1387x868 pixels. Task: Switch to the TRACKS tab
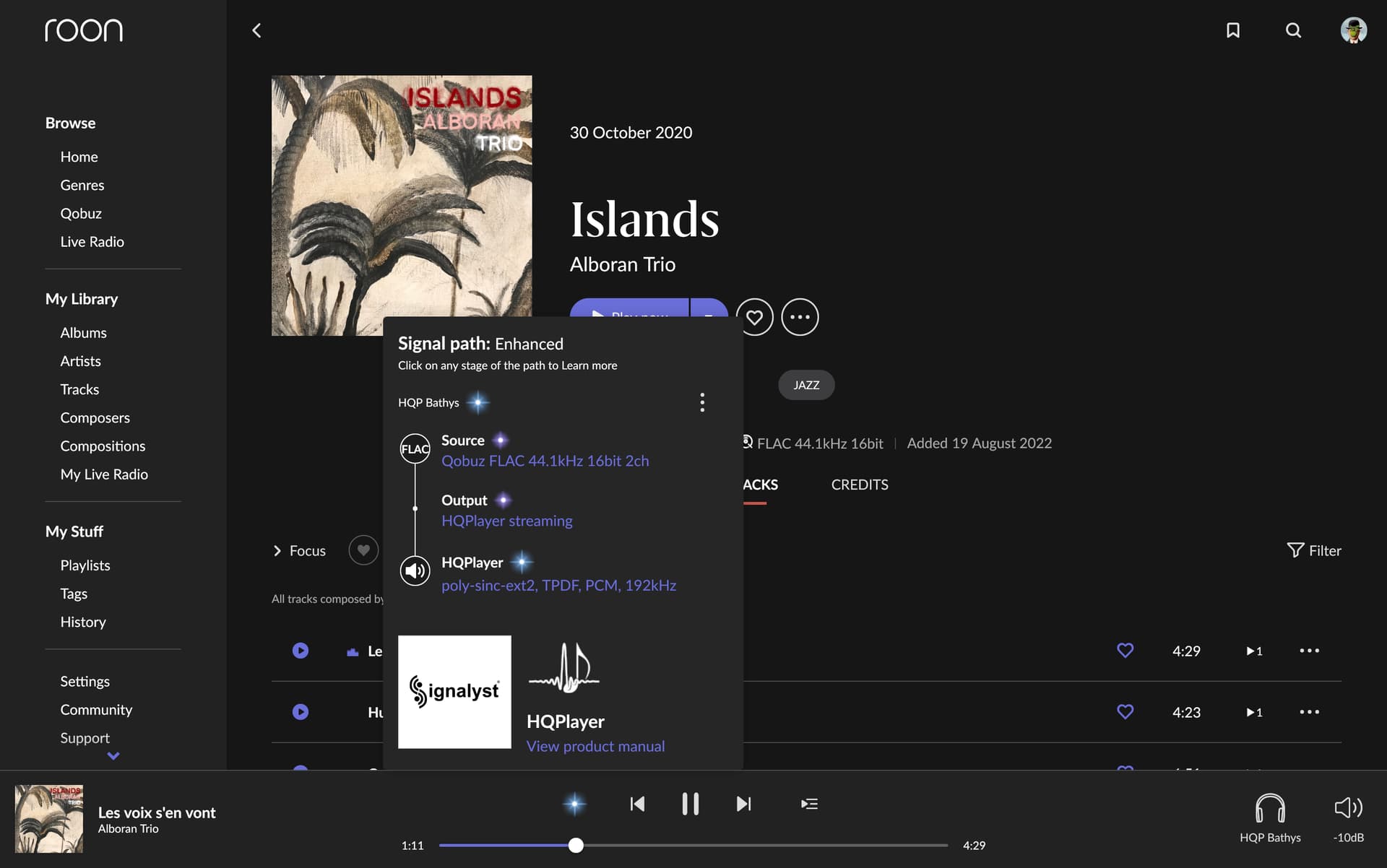(760, 485)
